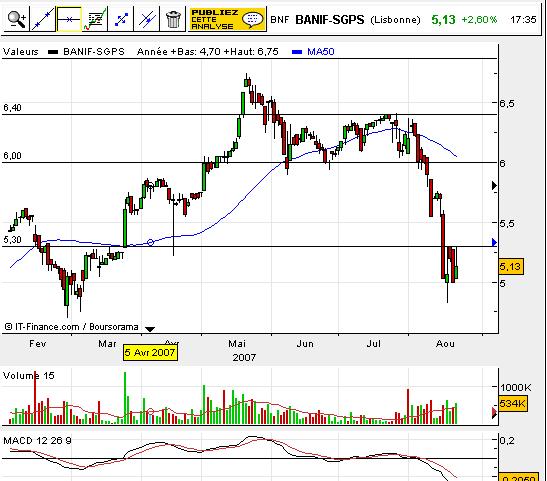
Task: Click the MACD 12 26 9 indicator label
Action: (37, 441)
